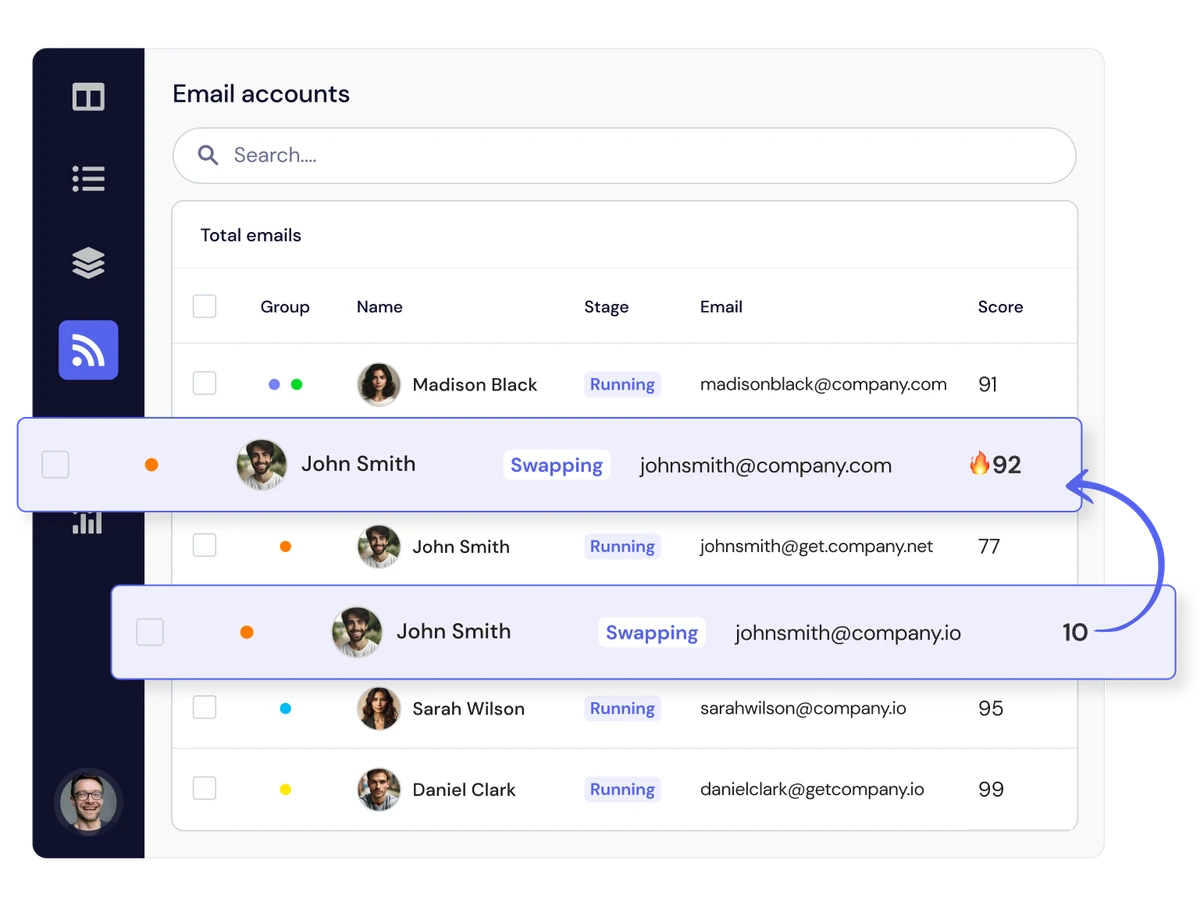Open the dashboard layout icon in sidebar
The width and height of the screenshot is (1200, 906).
tap(88, 97)
